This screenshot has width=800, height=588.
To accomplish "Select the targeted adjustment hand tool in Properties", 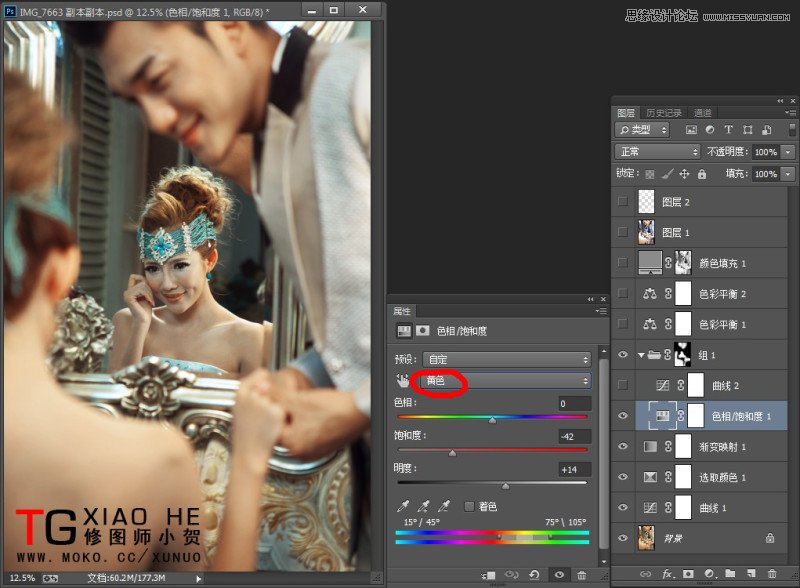I will [403, 379].
